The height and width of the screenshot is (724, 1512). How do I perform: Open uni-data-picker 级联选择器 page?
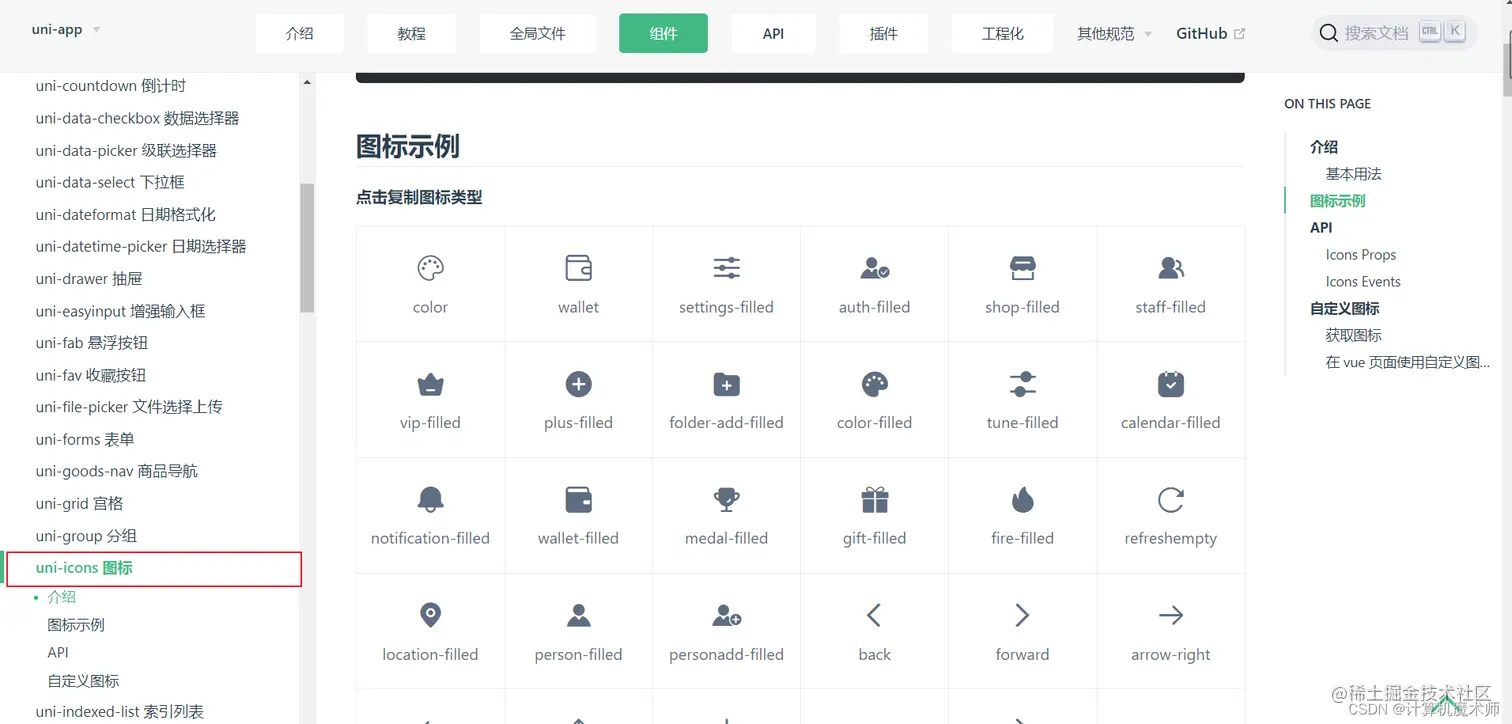point(126,150)
